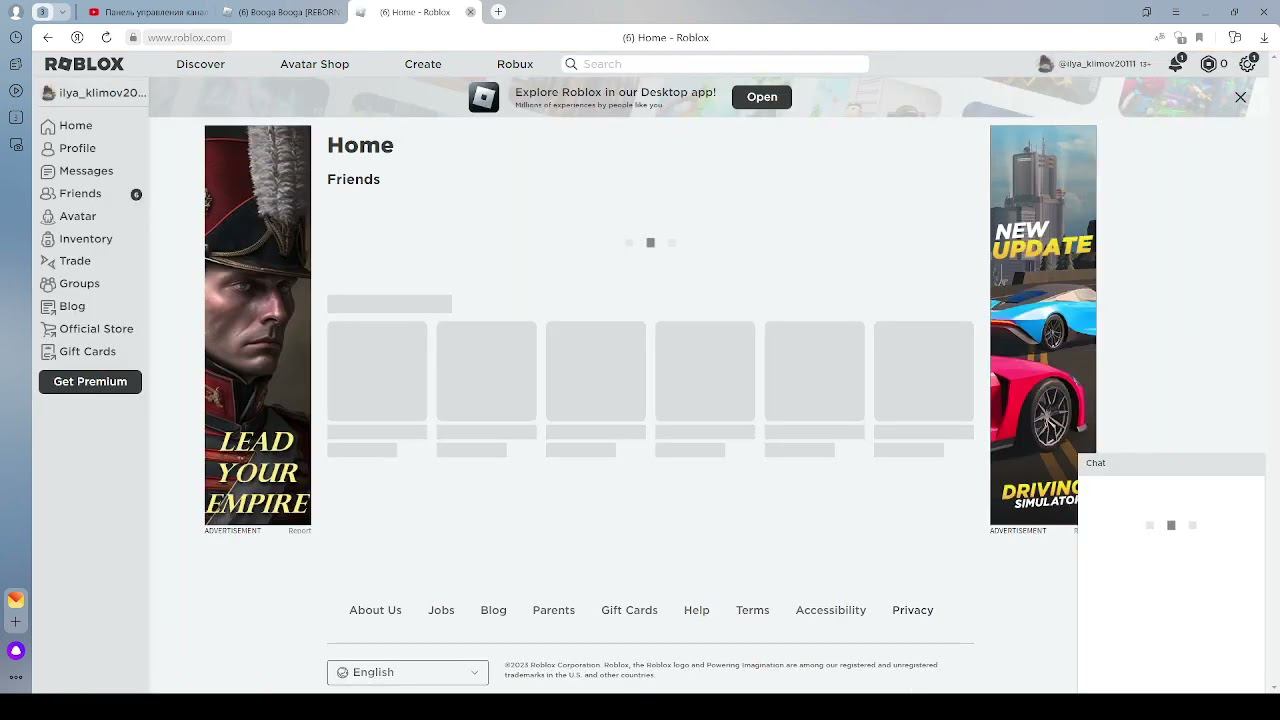Open the Robux balance icon

(x=1208, y=64)
